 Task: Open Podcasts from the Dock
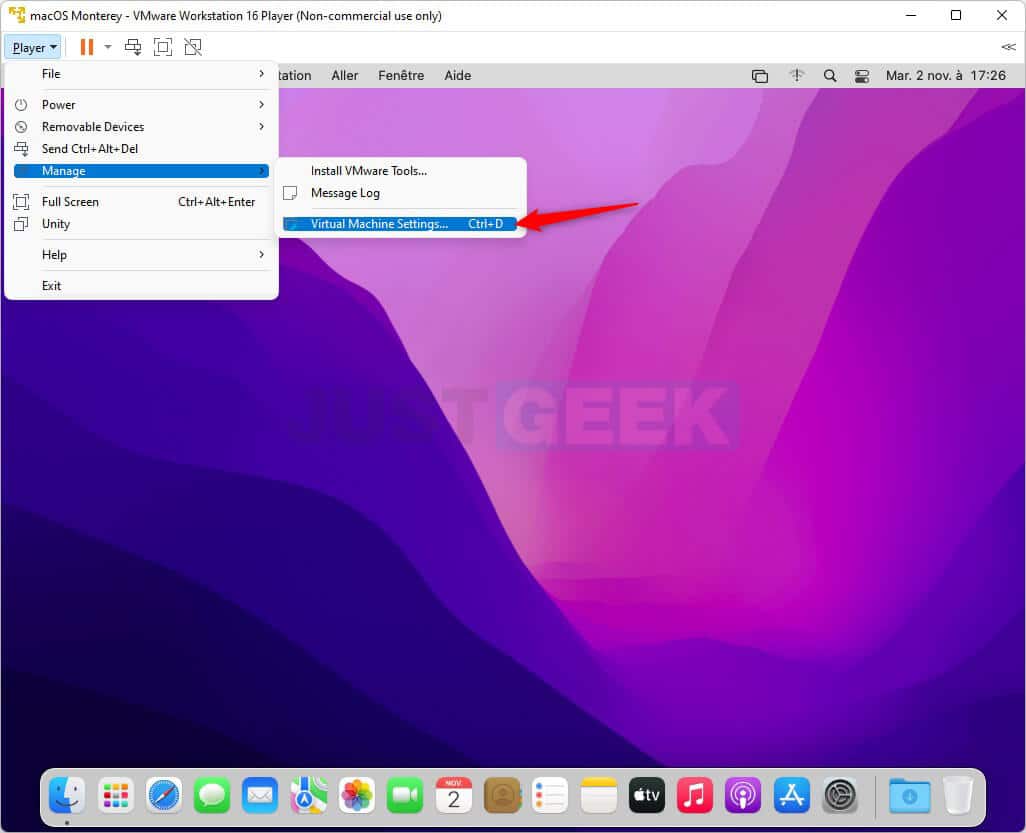click(x=743, y=795)
